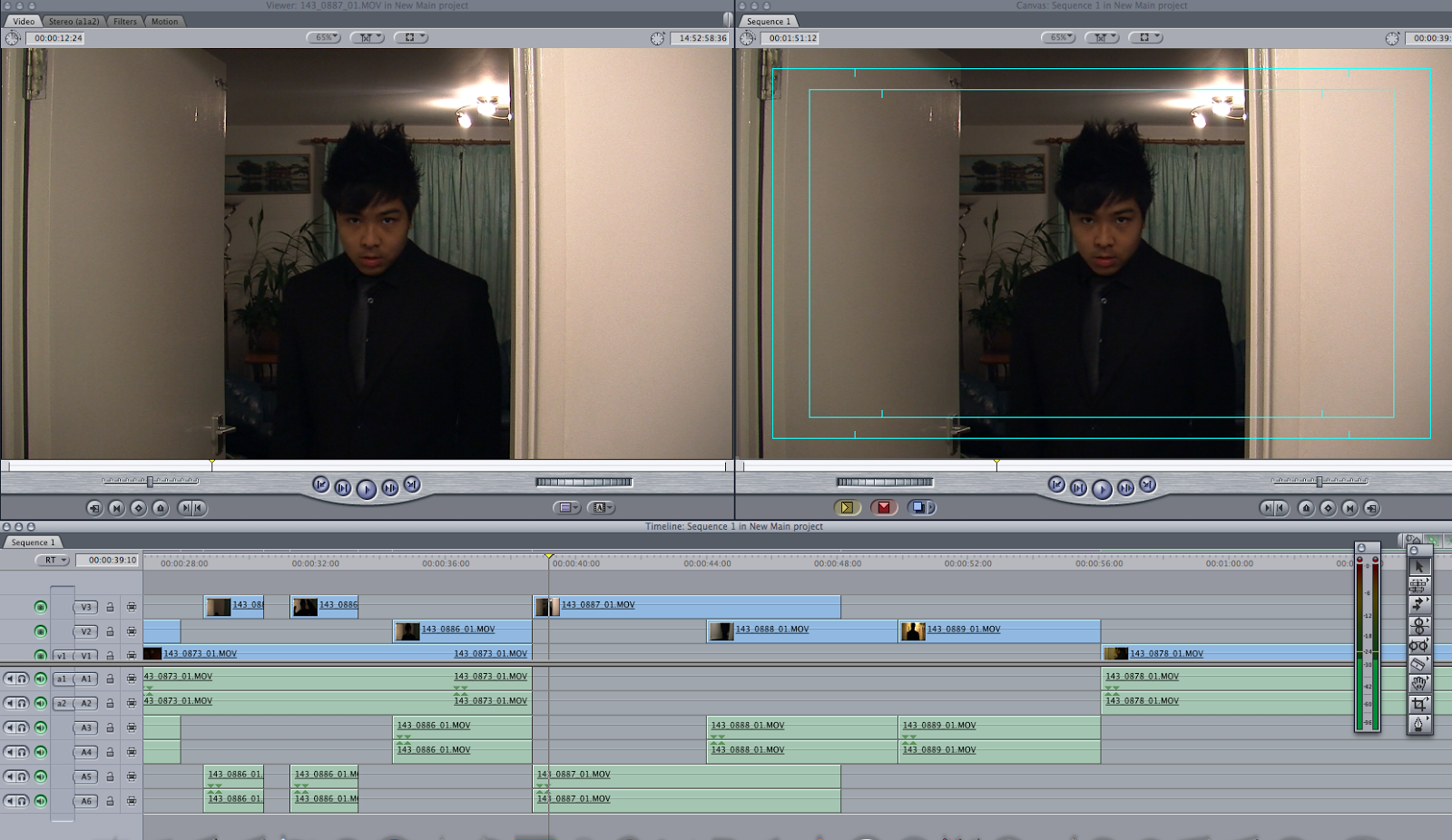Select the Roll Edit tool
Image resolution: width=1452 pixels, height=840 pixels.
[x=1420, y=624]
